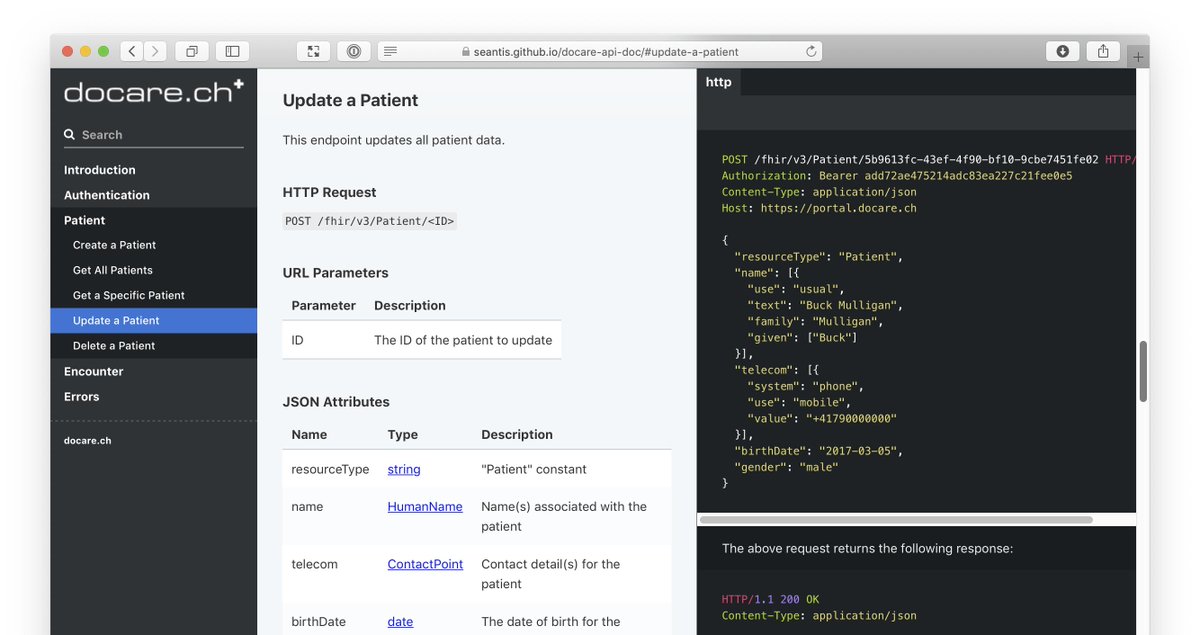1200x635 pixels.
Task: Click the Update a Patient heading
Action: click(x=351, y=100)
